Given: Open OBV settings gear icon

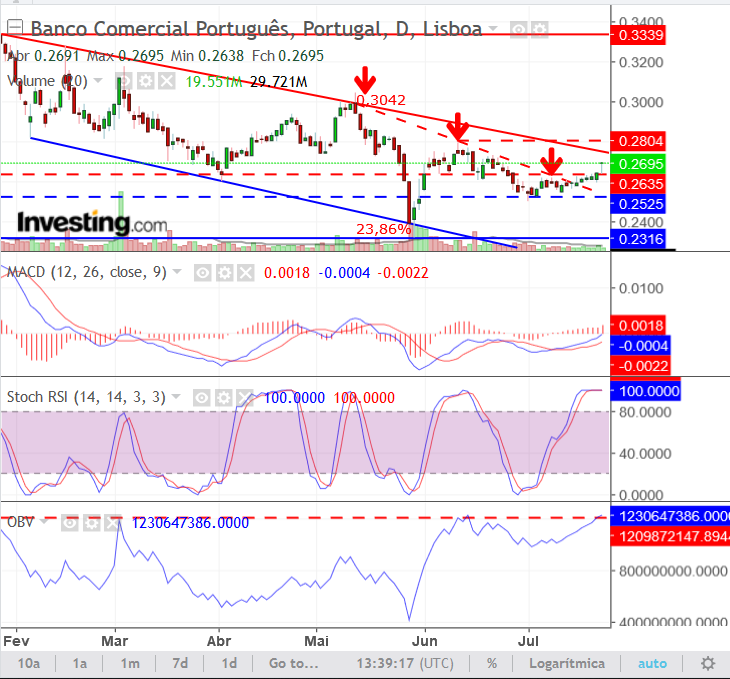Looking at the screenshot, I should [91, 523].
